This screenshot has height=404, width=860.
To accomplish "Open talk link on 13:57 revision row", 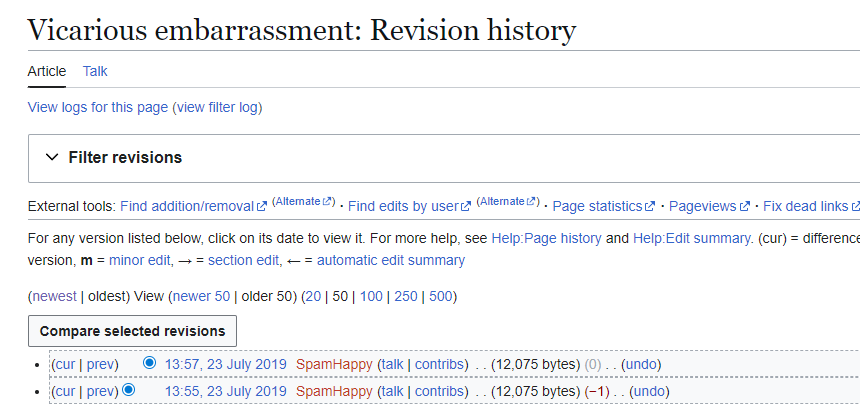I will pos(392,364).
